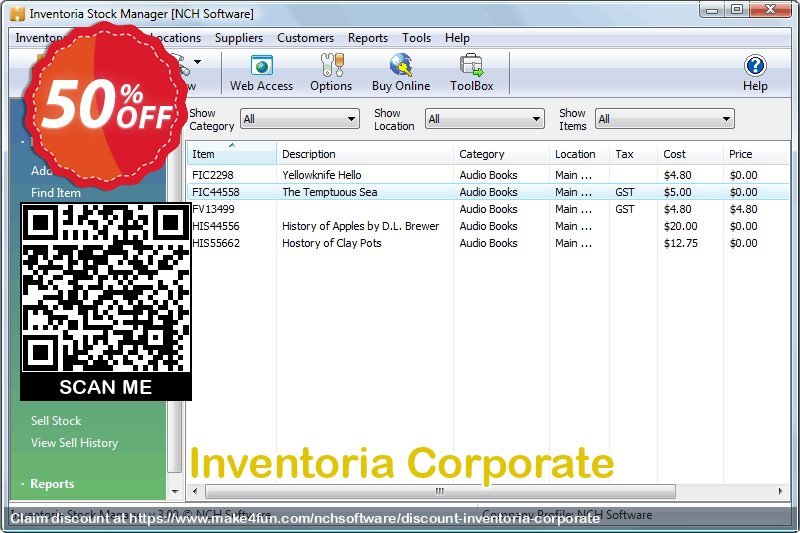Sort by the Tax column header
Screen dimensions: 800x533
click(x=633, y=154)
